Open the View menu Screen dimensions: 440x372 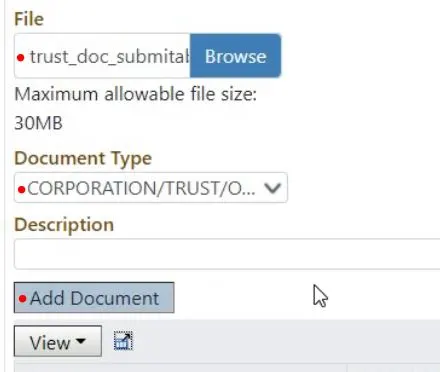click(x=58, y=341)
